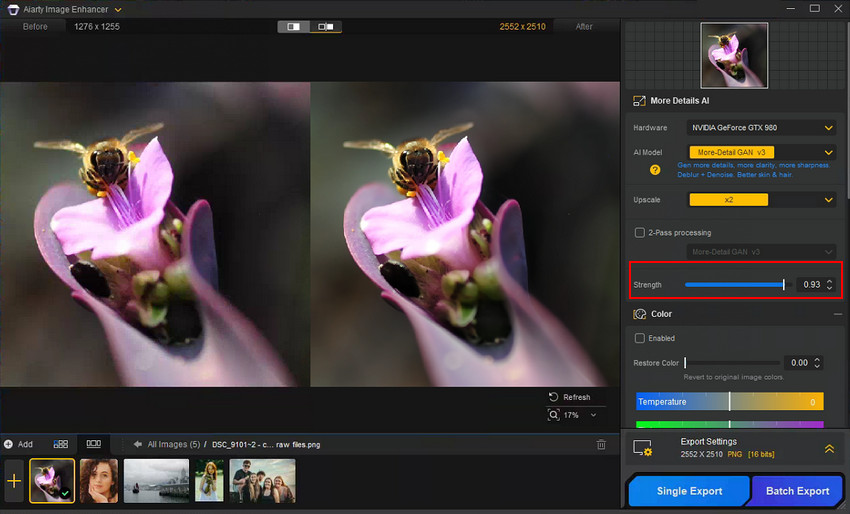
Task: Click the zoom magnifier icon
Action: (x=553, y=415)
